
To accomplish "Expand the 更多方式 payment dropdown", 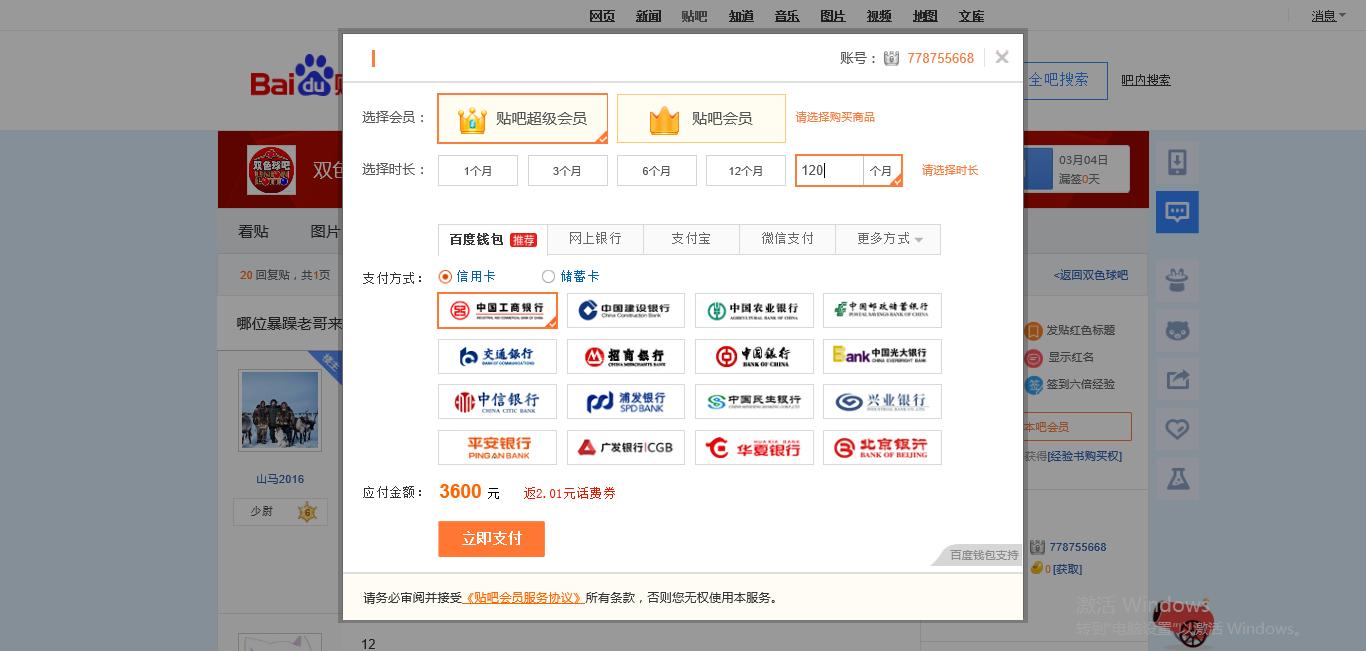I will click(887, 239).
